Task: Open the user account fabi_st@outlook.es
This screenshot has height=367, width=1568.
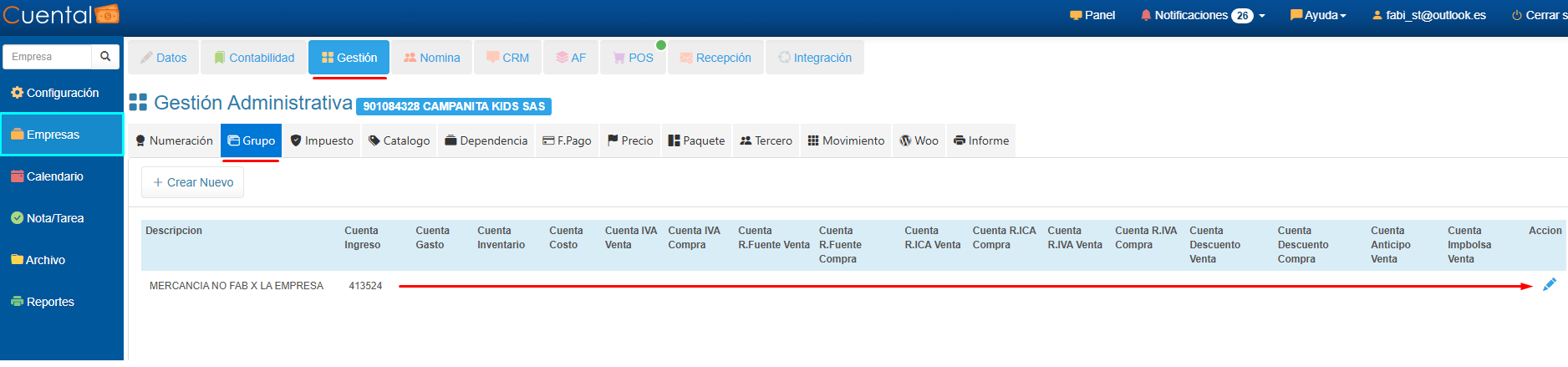Action: pos(1428,15)
